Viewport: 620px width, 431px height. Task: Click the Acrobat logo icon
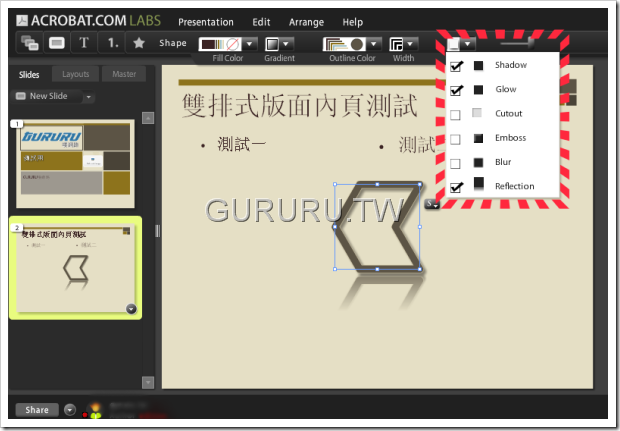click(x=22, y=20)
